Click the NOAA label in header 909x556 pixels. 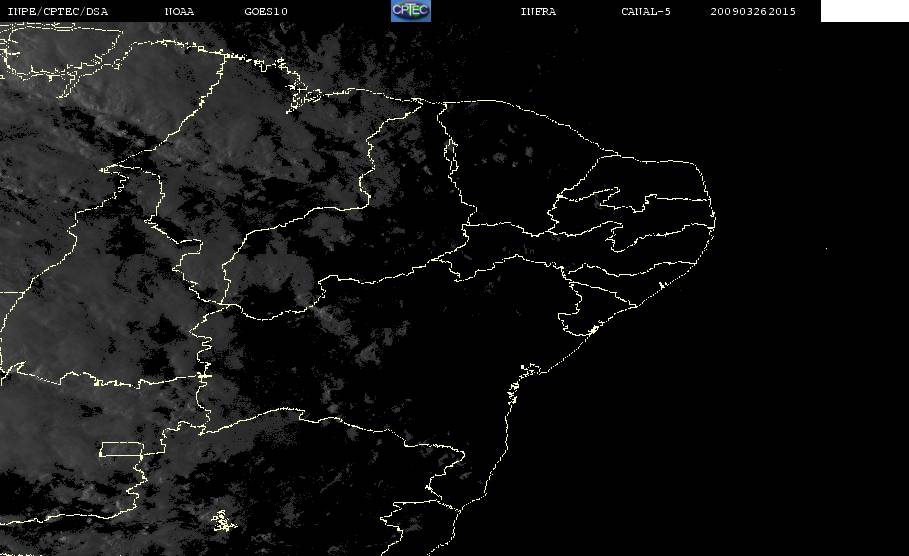point(179,11)
